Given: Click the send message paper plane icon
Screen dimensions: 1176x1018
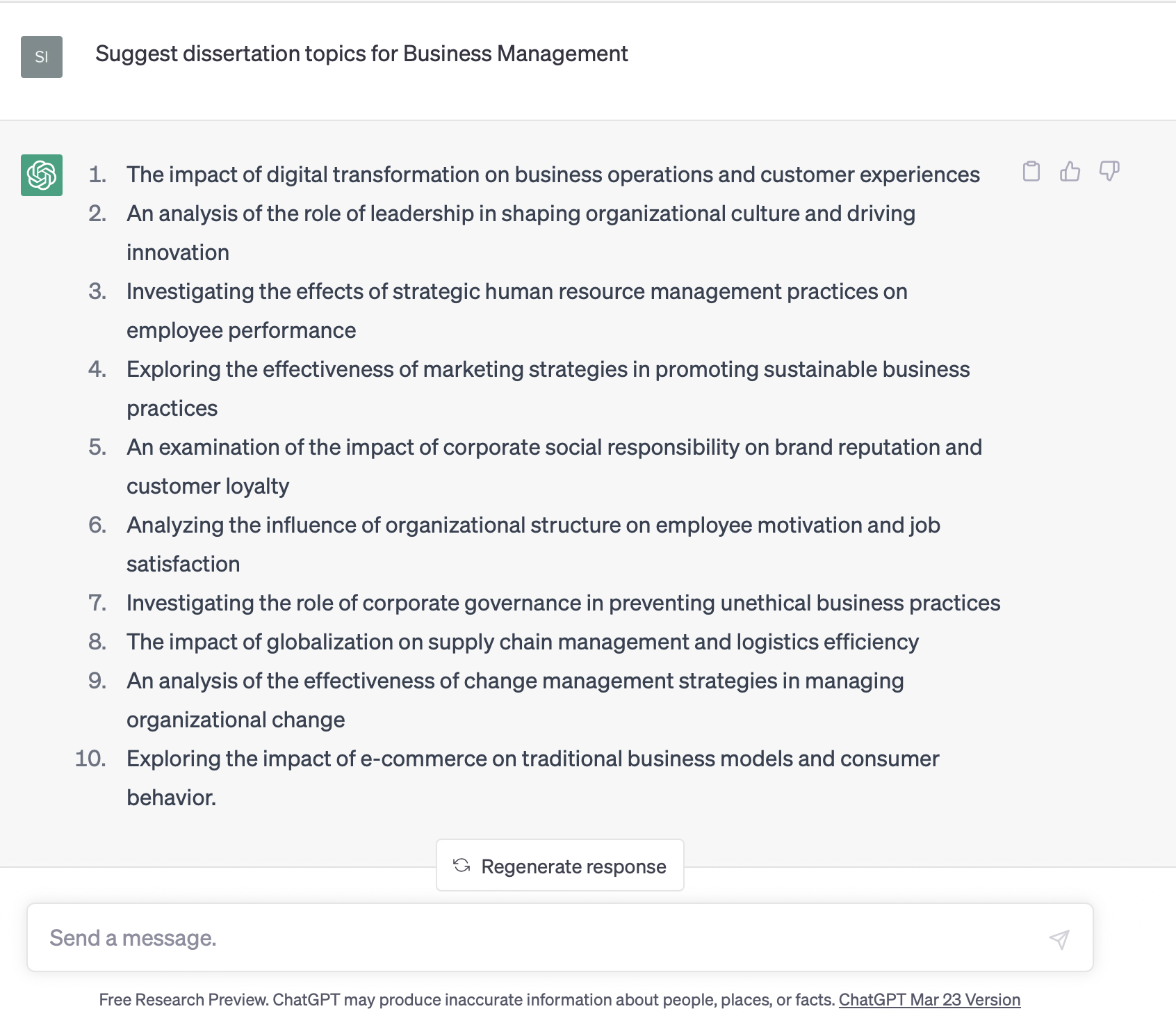Looking at the screenshot, I should [1059, 939].
